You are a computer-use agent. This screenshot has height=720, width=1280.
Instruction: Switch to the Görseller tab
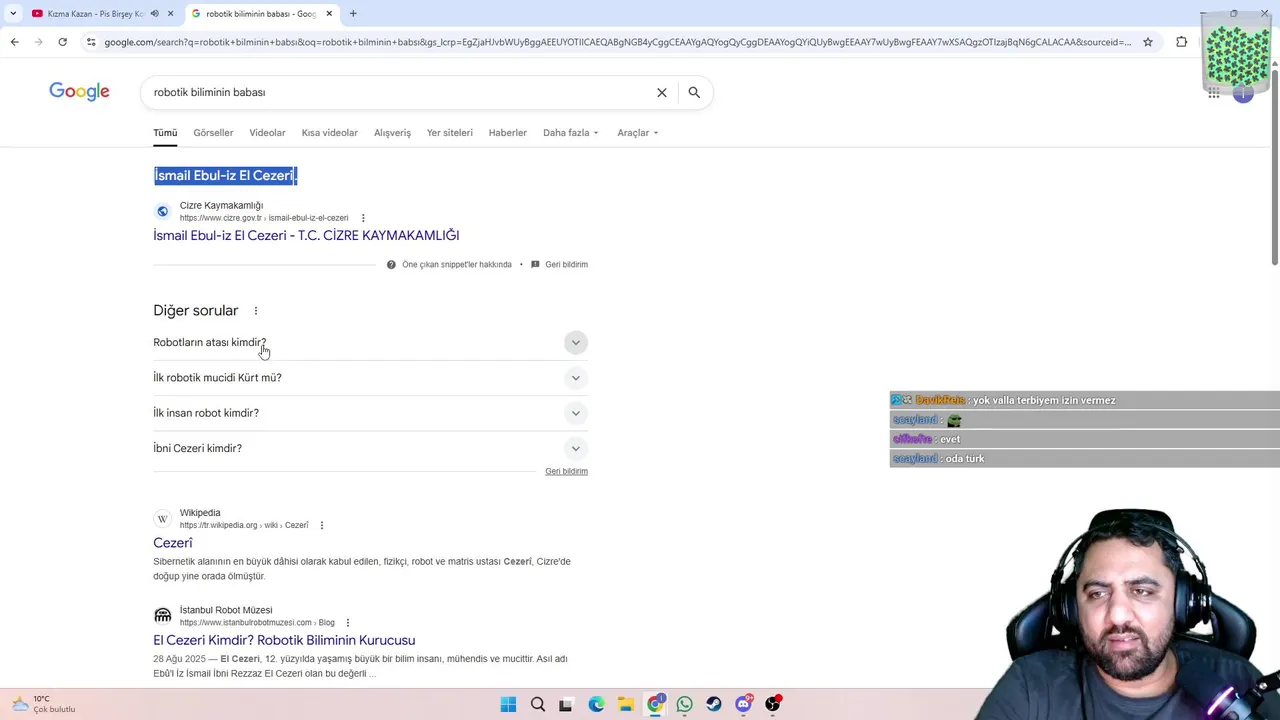[213, 133]
